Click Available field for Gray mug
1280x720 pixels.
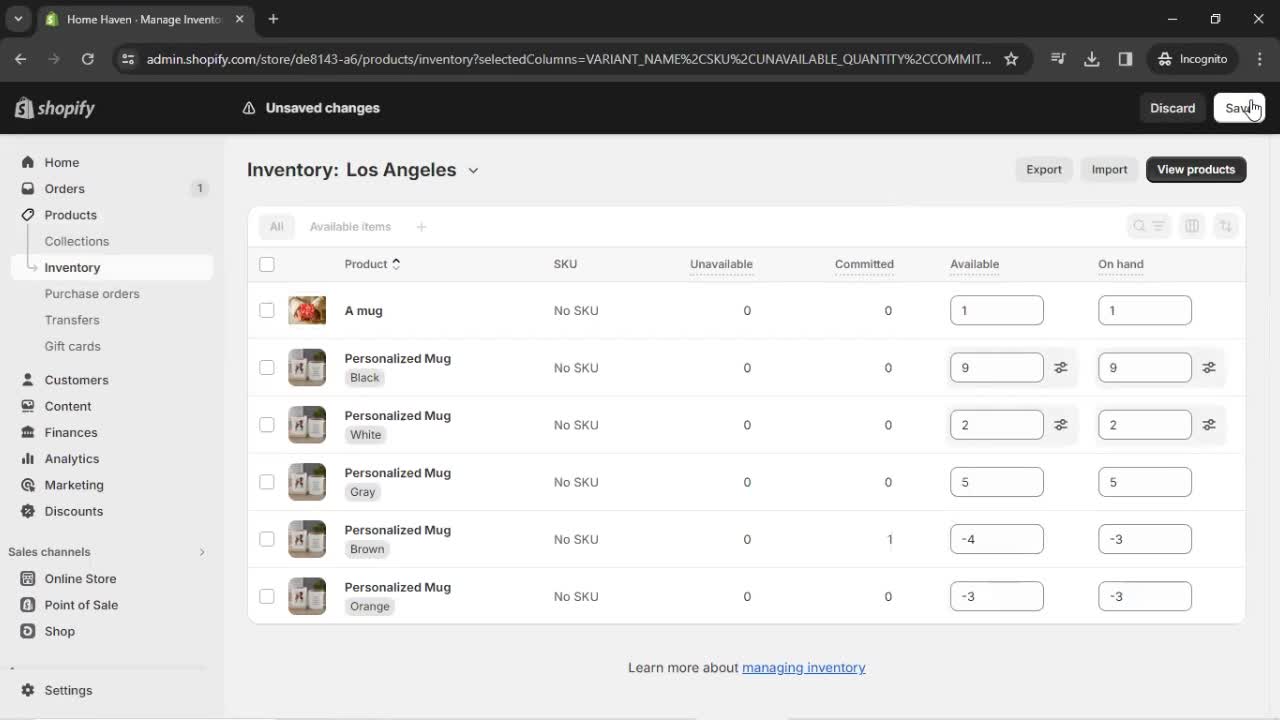996,482
